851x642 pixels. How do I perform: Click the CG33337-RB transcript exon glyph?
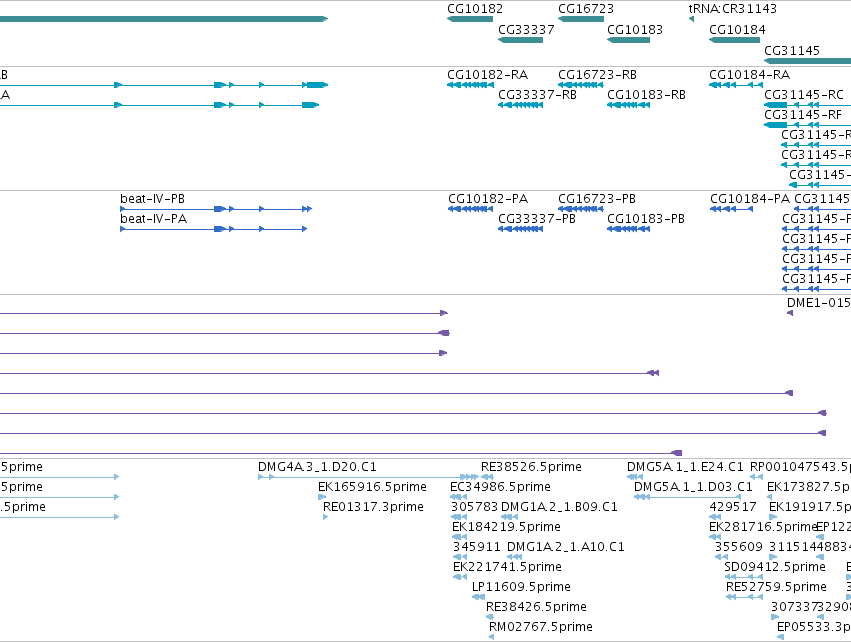[520, 105]
